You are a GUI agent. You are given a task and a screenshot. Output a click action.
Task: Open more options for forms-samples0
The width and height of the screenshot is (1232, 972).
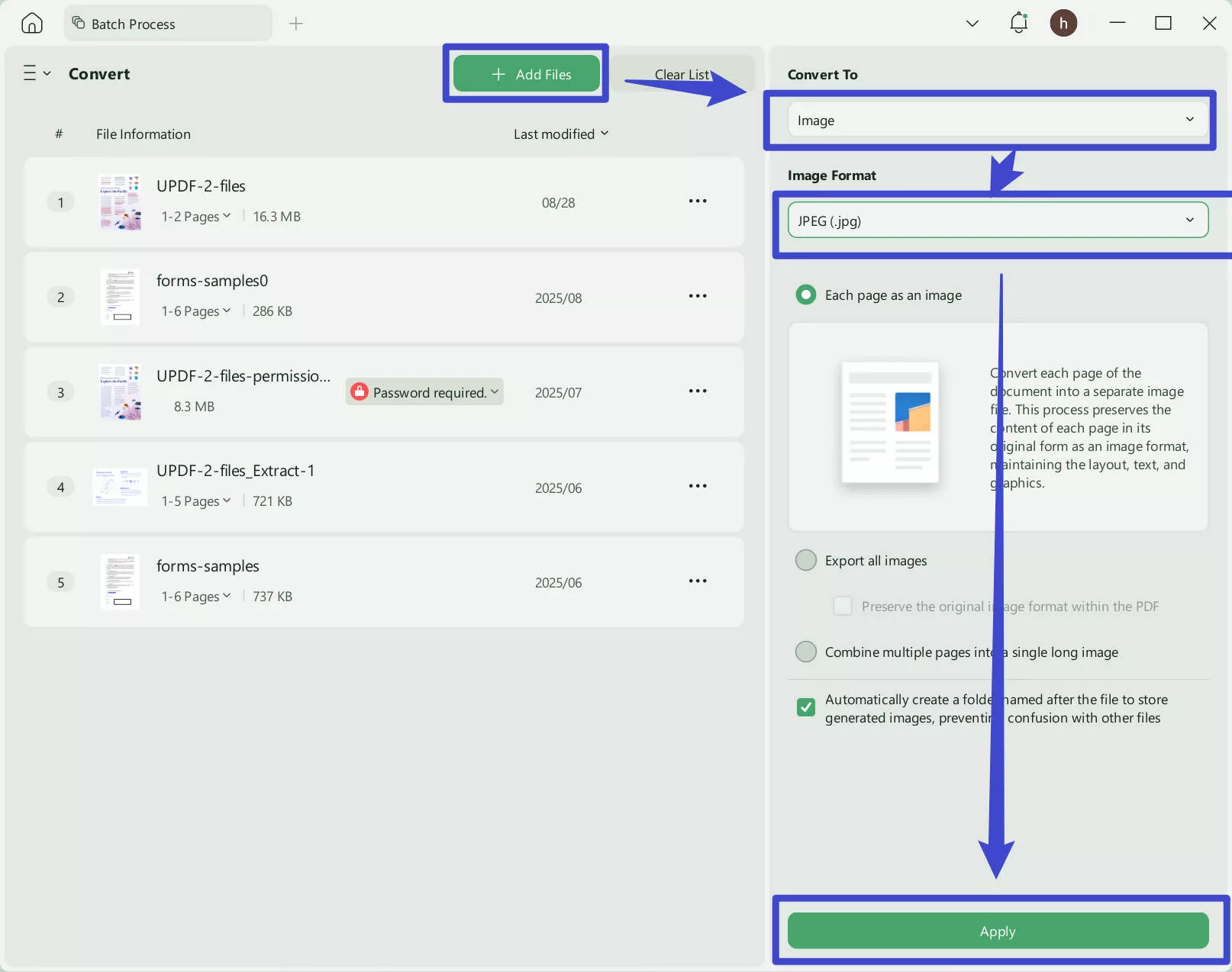[697, 296]
